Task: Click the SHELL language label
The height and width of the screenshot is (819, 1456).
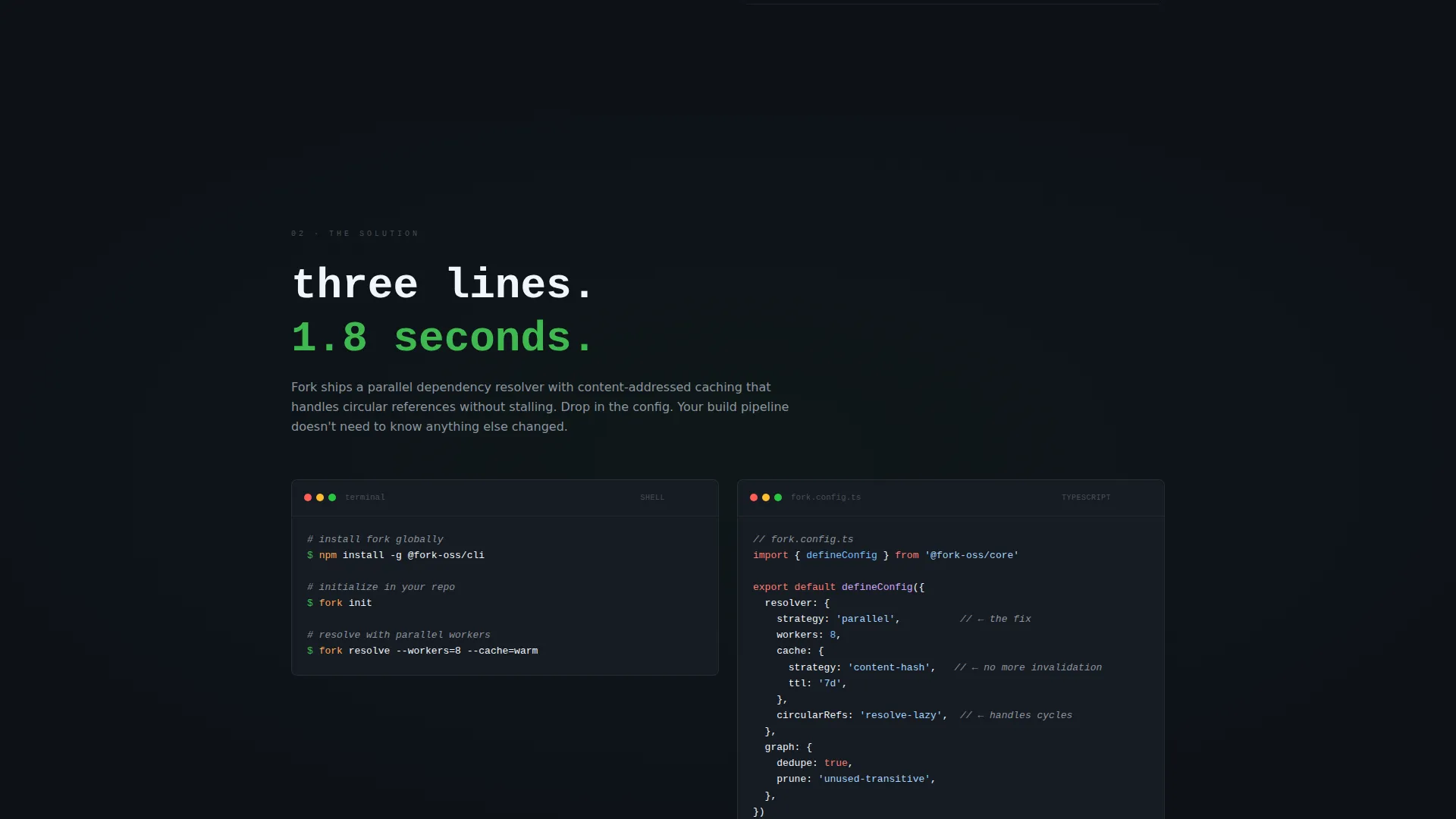Action: coord(652,497)
